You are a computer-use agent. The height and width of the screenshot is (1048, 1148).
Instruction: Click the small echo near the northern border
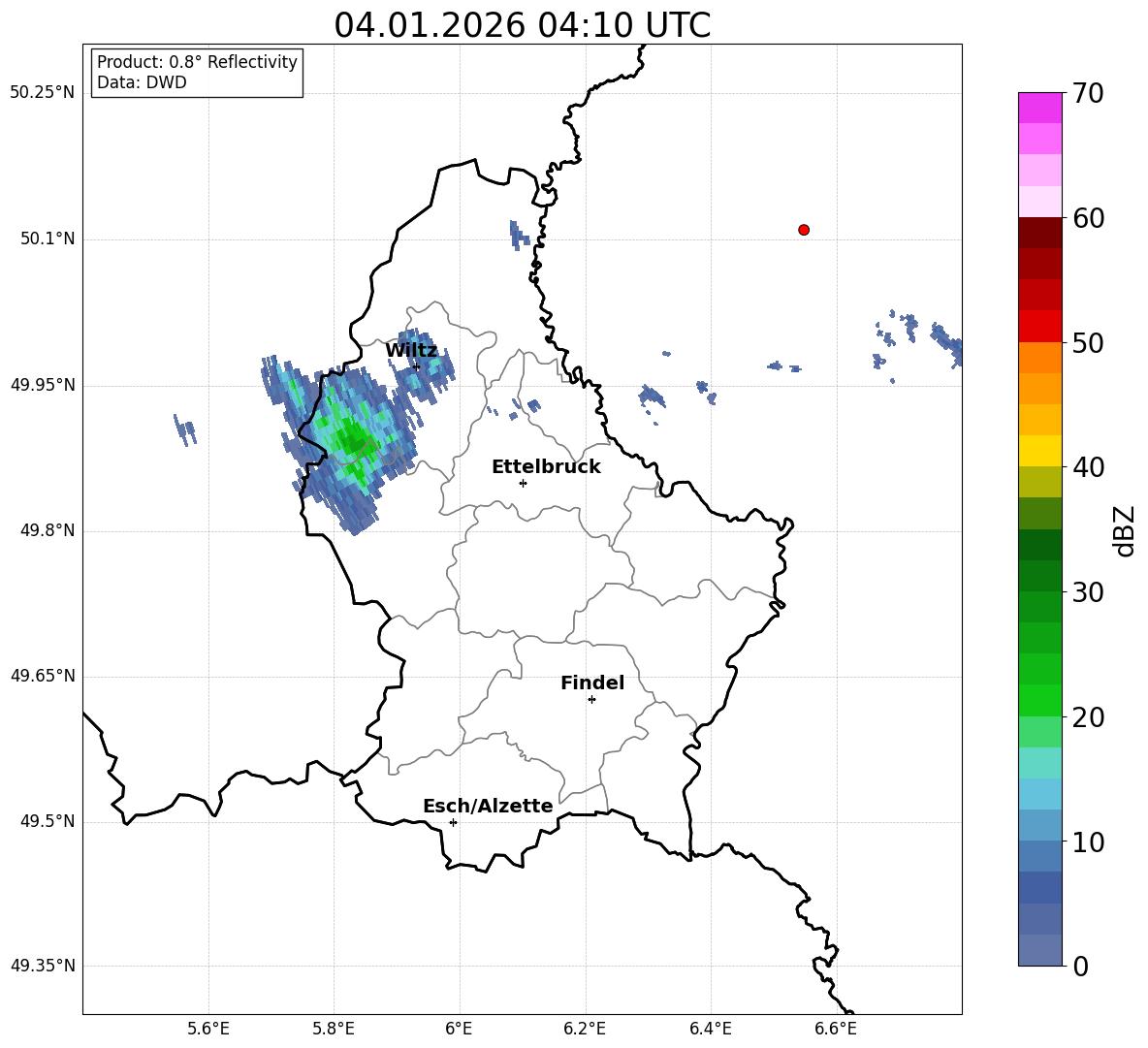tap(519, 235)
